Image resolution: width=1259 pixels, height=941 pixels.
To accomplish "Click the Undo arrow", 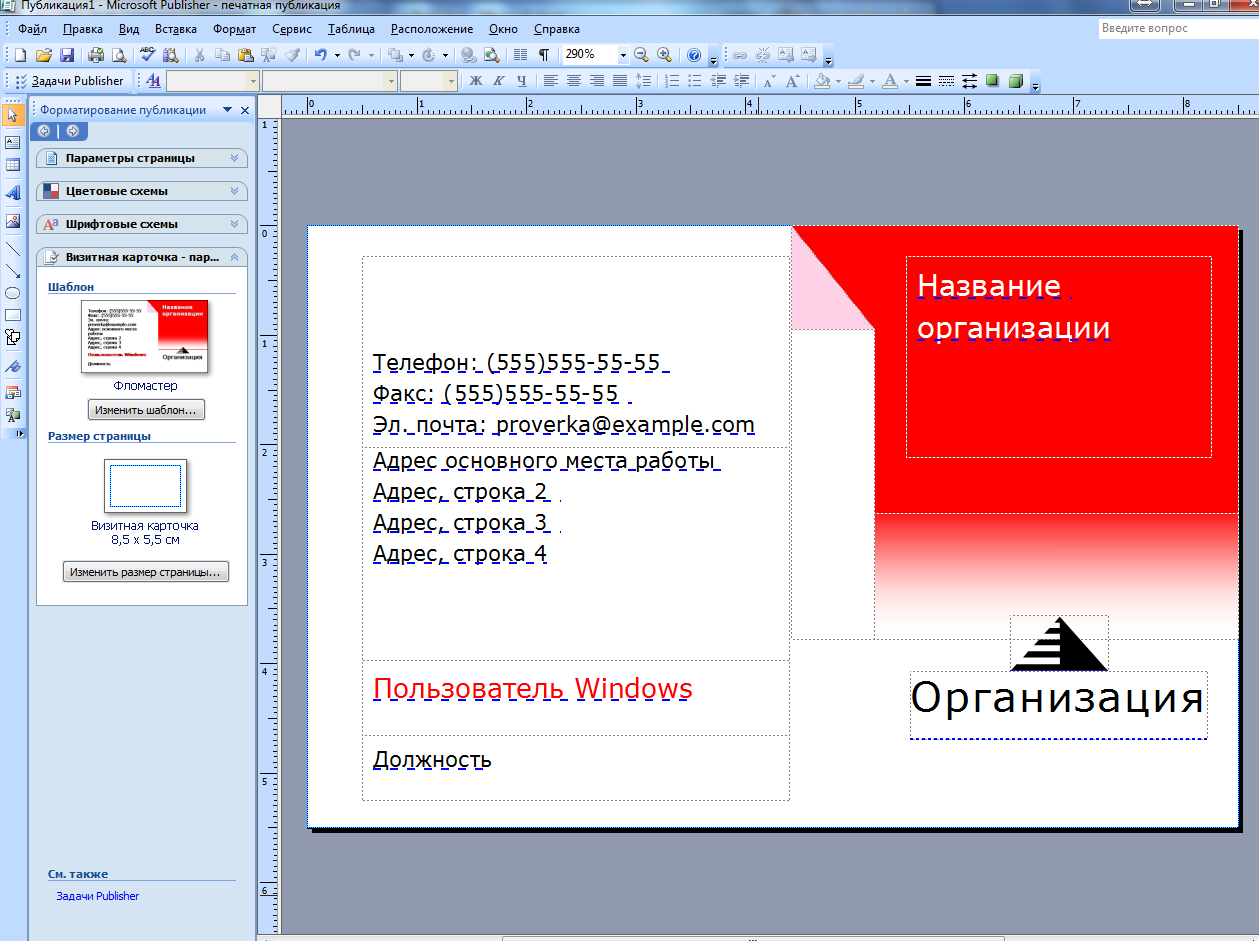I will point(320,55).
